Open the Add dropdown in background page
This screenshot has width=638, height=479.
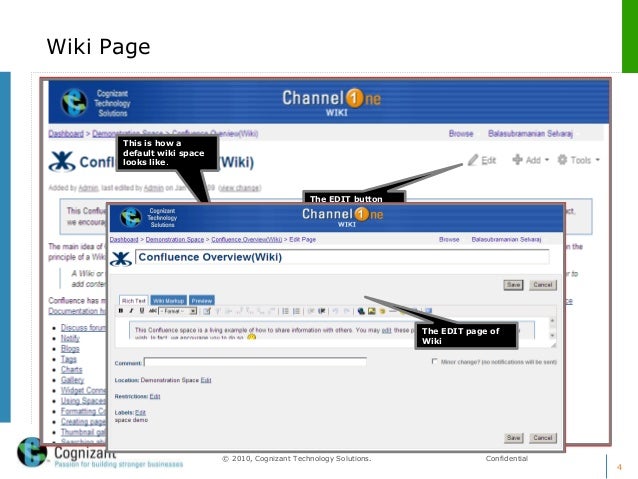pyautogui.click(x=531, y=160)
